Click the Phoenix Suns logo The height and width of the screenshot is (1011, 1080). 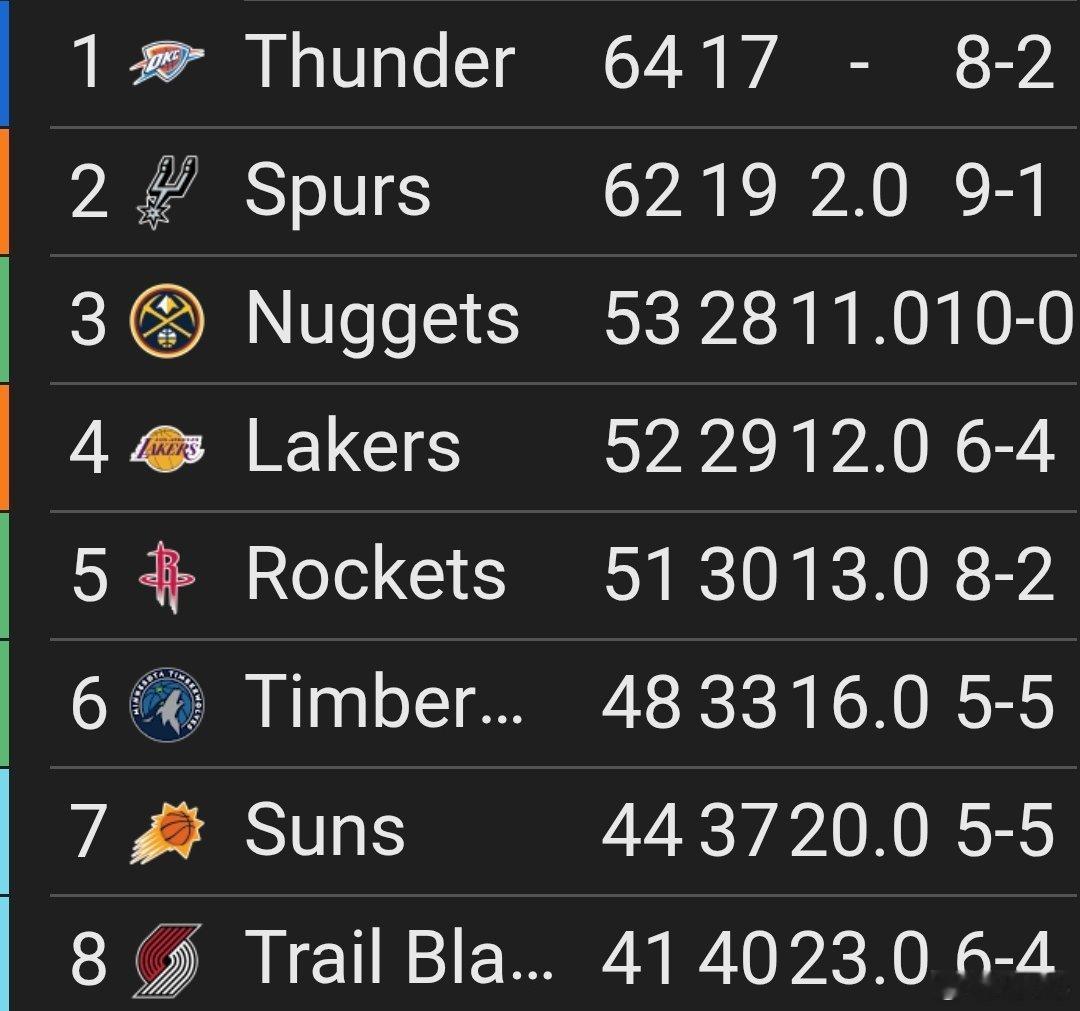coord(167,833)
